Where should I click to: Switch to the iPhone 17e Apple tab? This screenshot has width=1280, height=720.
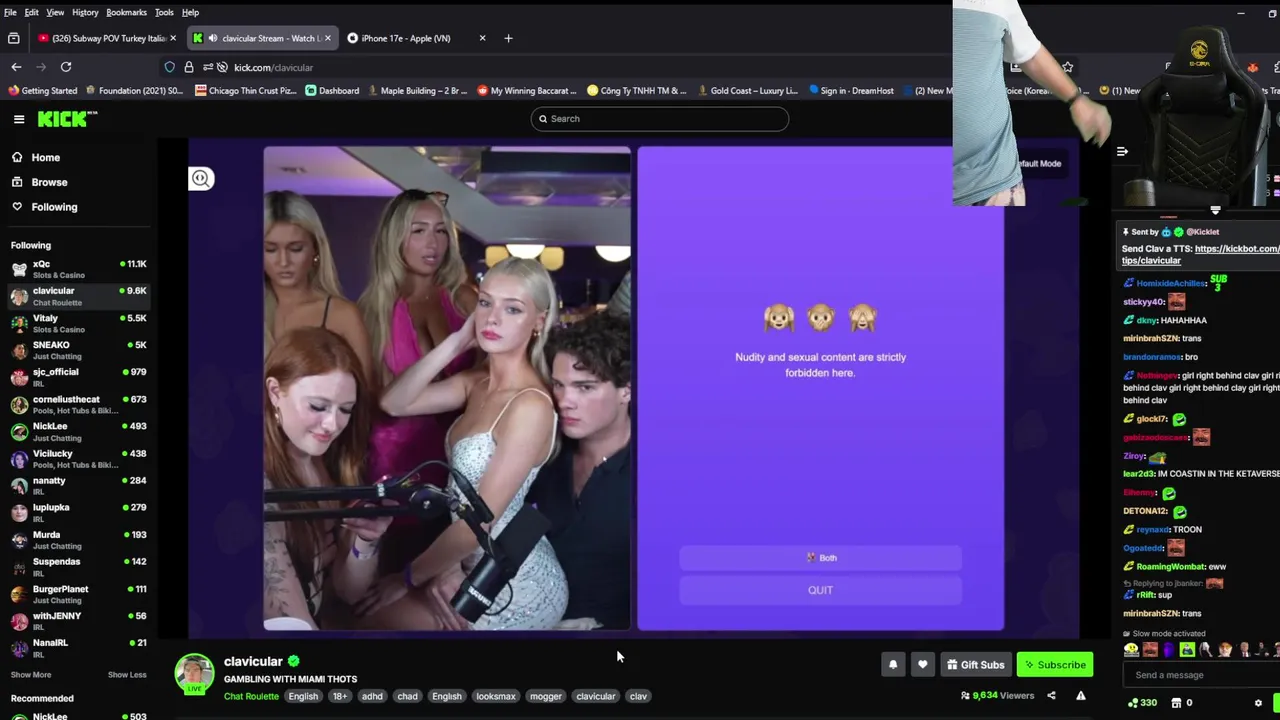(415, 38)
